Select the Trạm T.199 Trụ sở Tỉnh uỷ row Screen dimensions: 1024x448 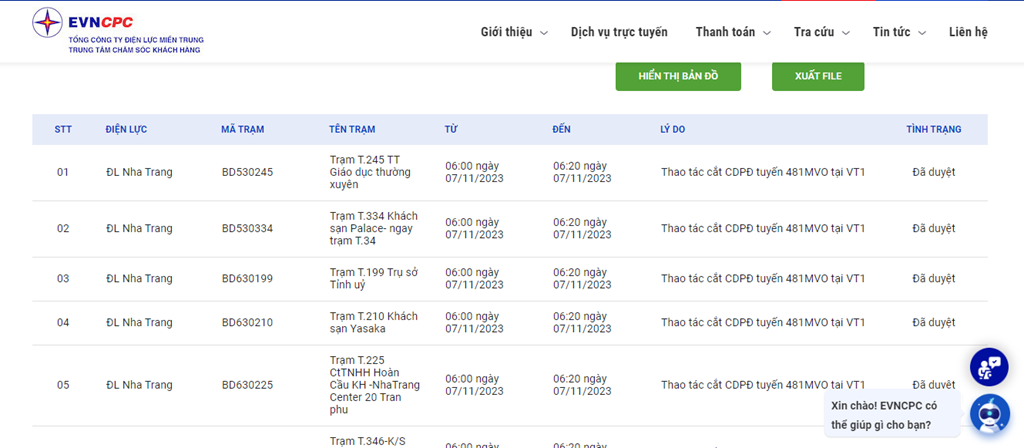[373, 278]
